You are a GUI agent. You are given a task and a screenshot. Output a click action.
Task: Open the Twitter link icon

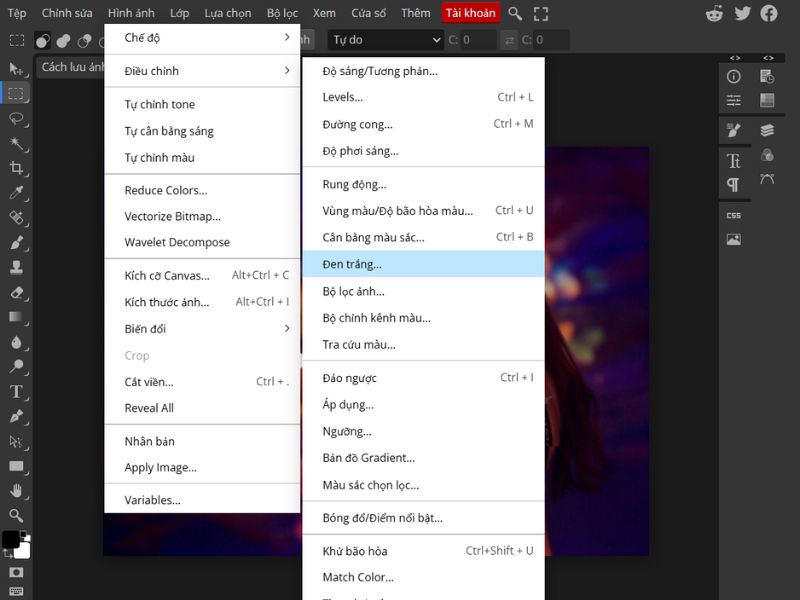coord(742,13)
